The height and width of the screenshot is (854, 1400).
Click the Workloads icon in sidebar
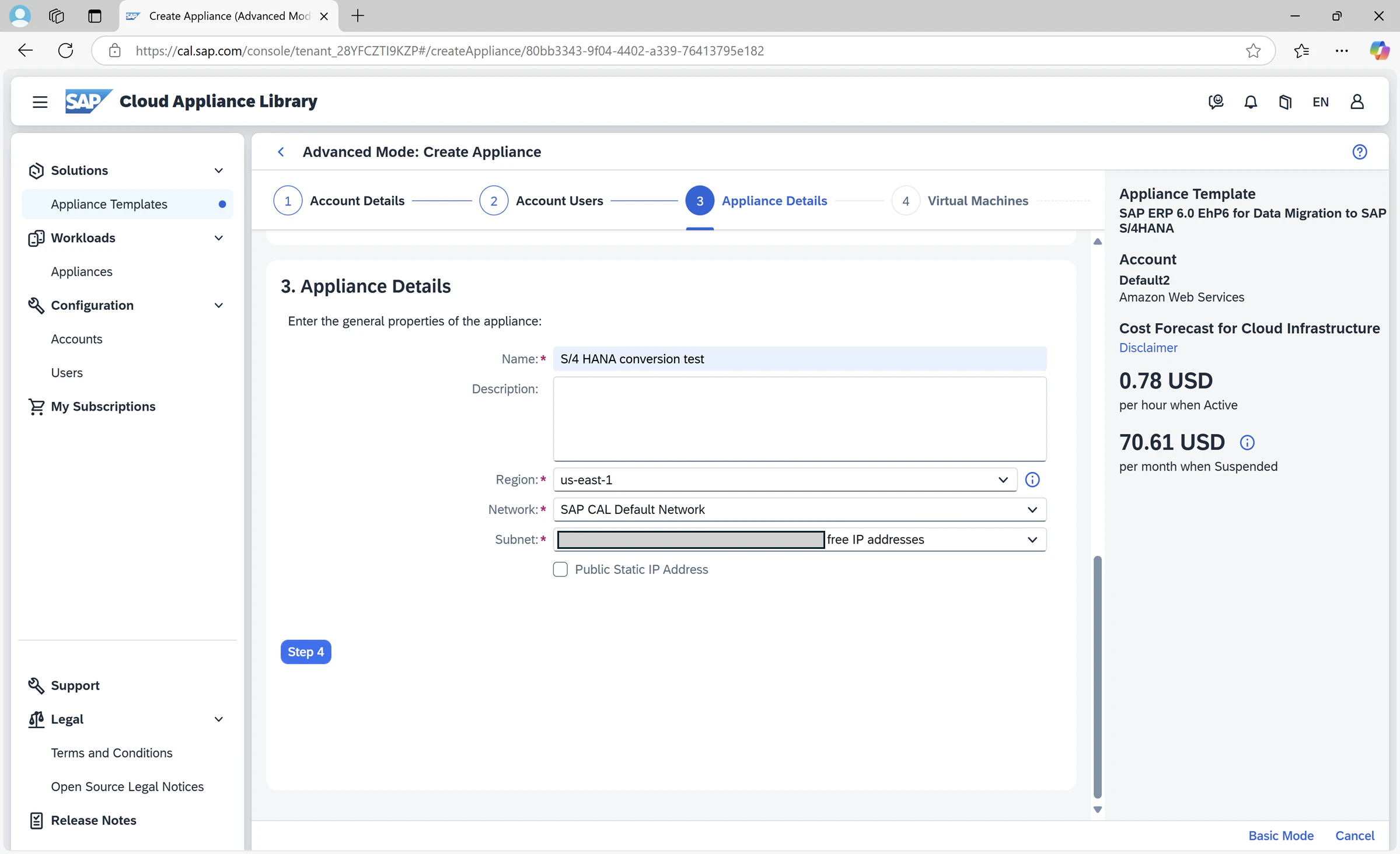(36, 238)
